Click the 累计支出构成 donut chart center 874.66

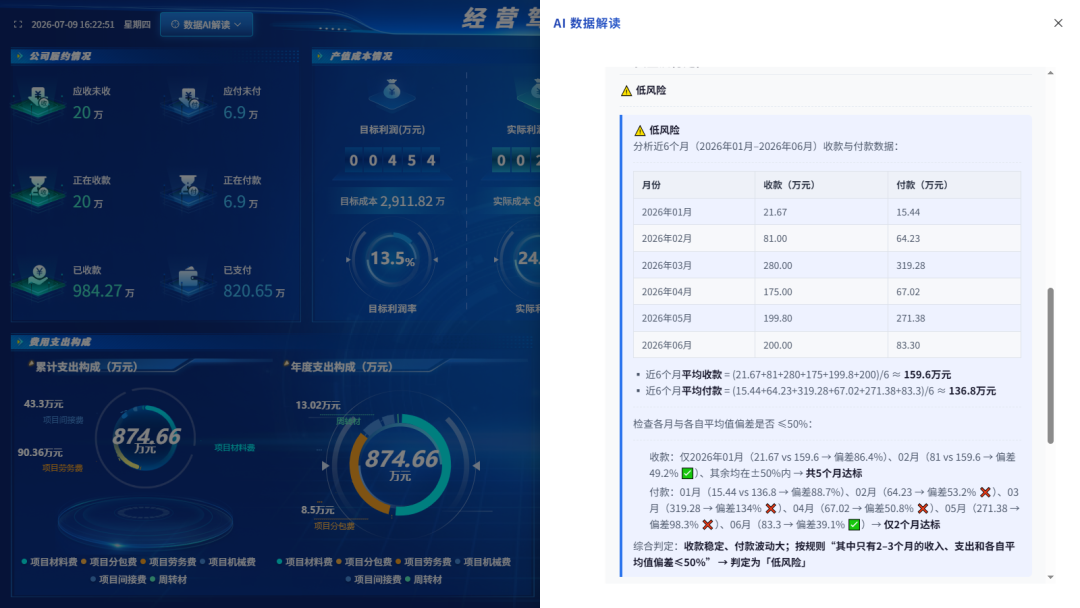145,439
